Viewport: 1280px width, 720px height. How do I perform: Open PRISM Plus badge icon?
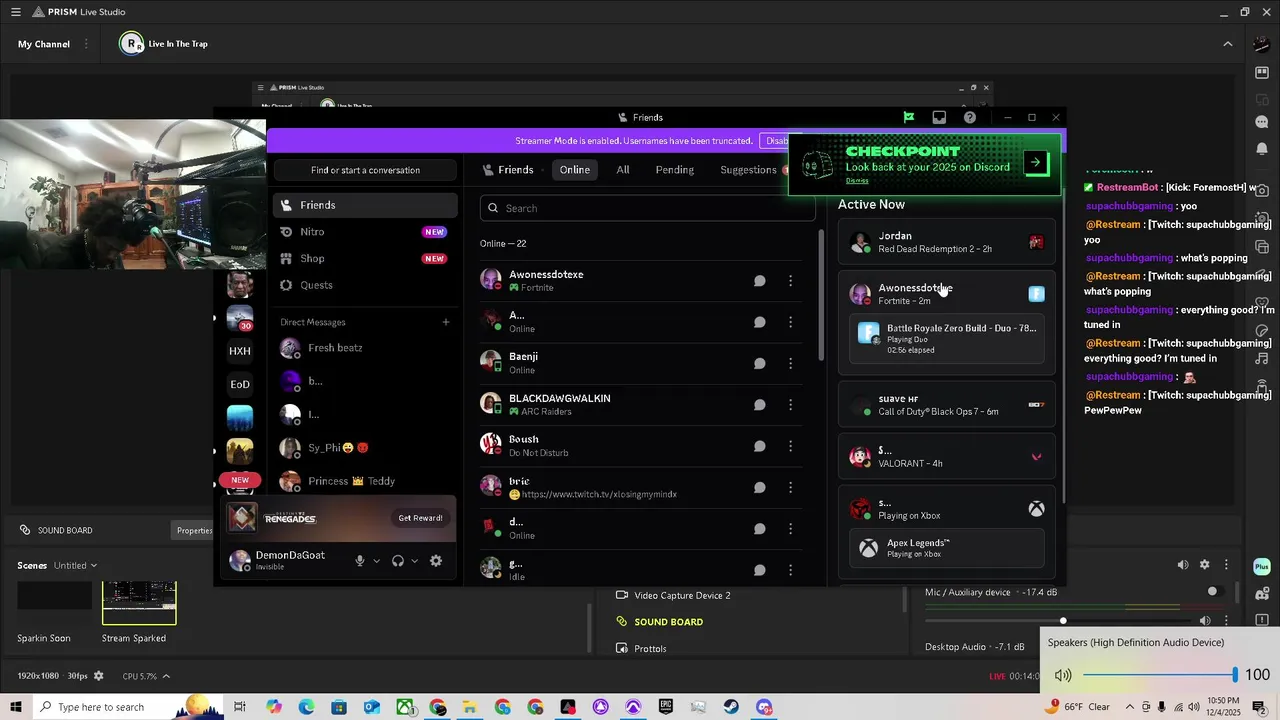point(1262,566)
